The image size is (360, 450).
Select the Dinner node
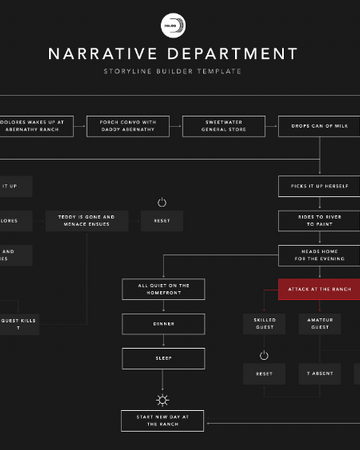pos(163,324)
